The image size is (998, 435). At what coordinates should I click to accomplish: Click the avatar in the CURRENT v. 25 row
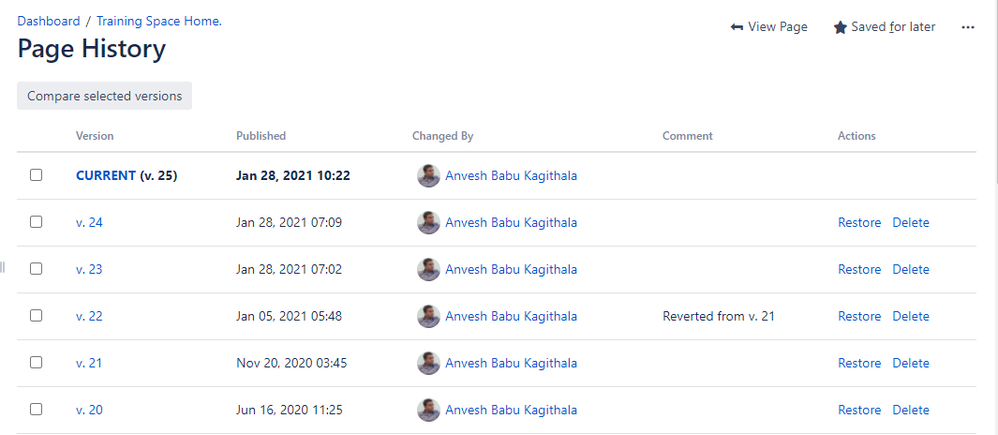[x=428, y=176]
